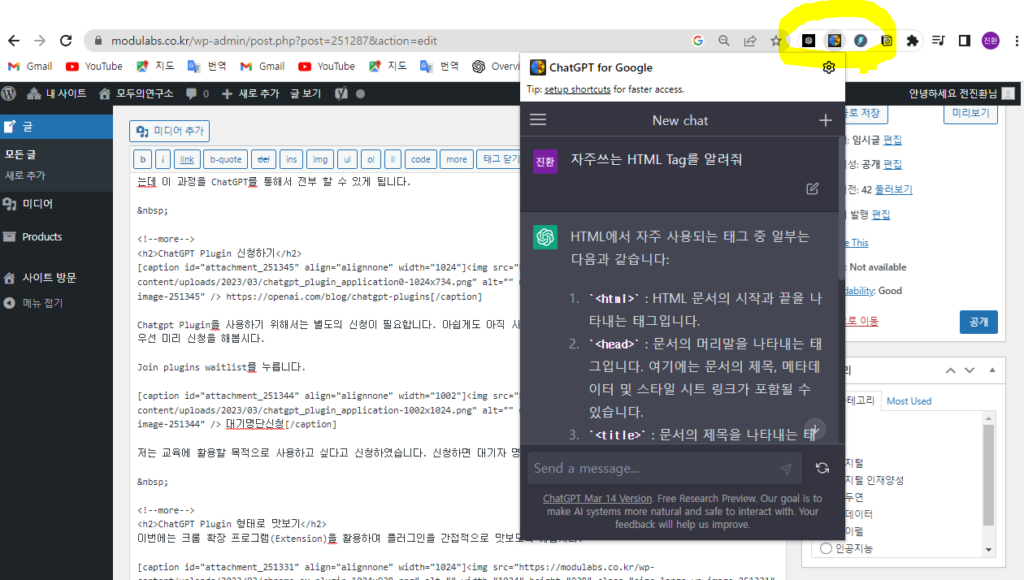Viewport: 1024px width, 580px height.
Task: Open the ChatGPT for Google extension icon
Action: pos(835,40)
